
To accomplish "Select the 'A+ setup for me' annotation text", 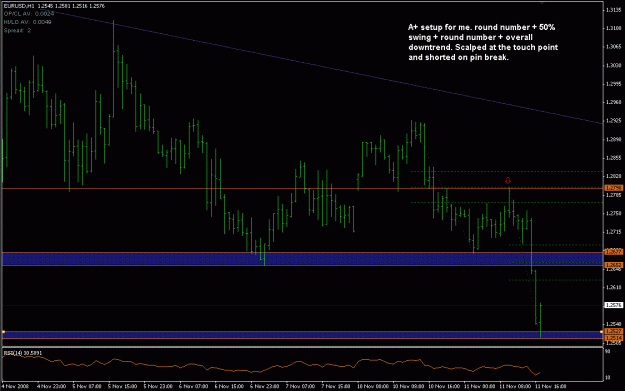I will point(483,42).
